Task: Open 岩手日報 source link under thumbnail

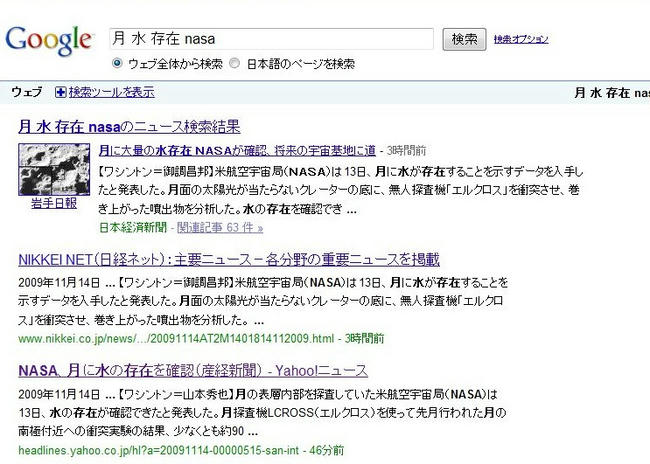Action: click(54, 203)
